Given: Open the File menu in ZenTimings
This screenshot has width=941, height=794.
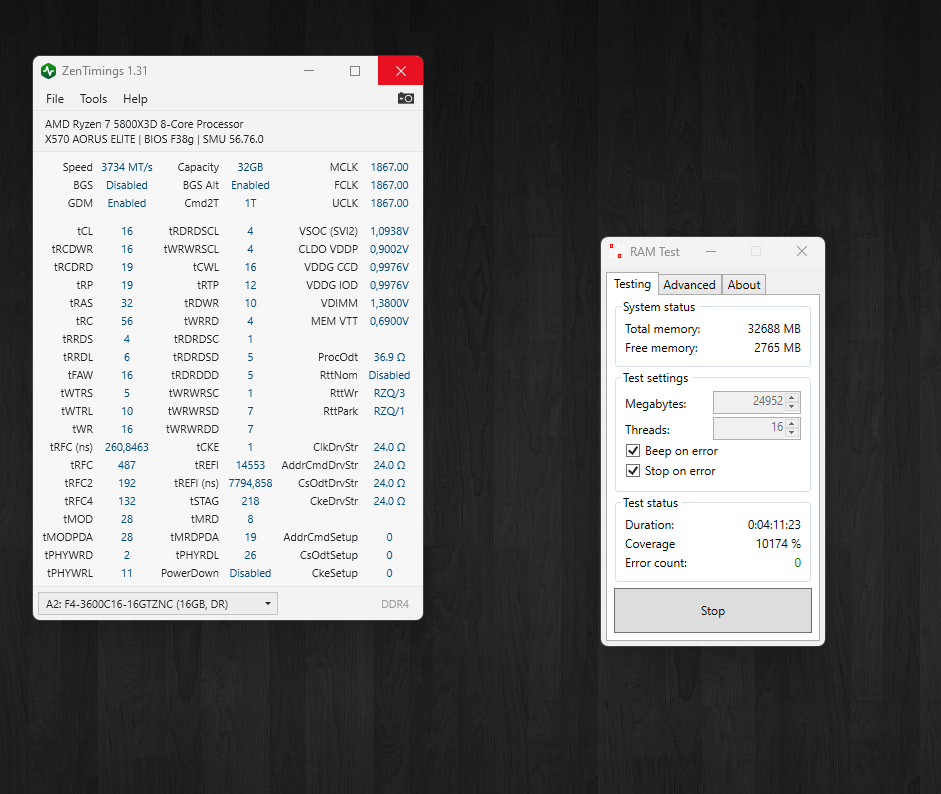Looking at the screenshot, I should tap(55, 99).
